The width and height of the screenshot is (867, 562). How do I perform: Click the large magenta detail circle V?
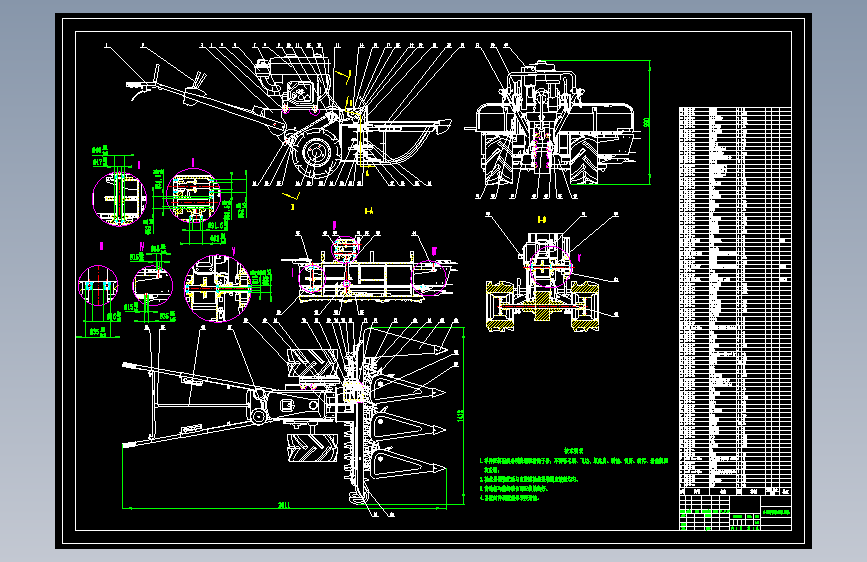[217, 288]
